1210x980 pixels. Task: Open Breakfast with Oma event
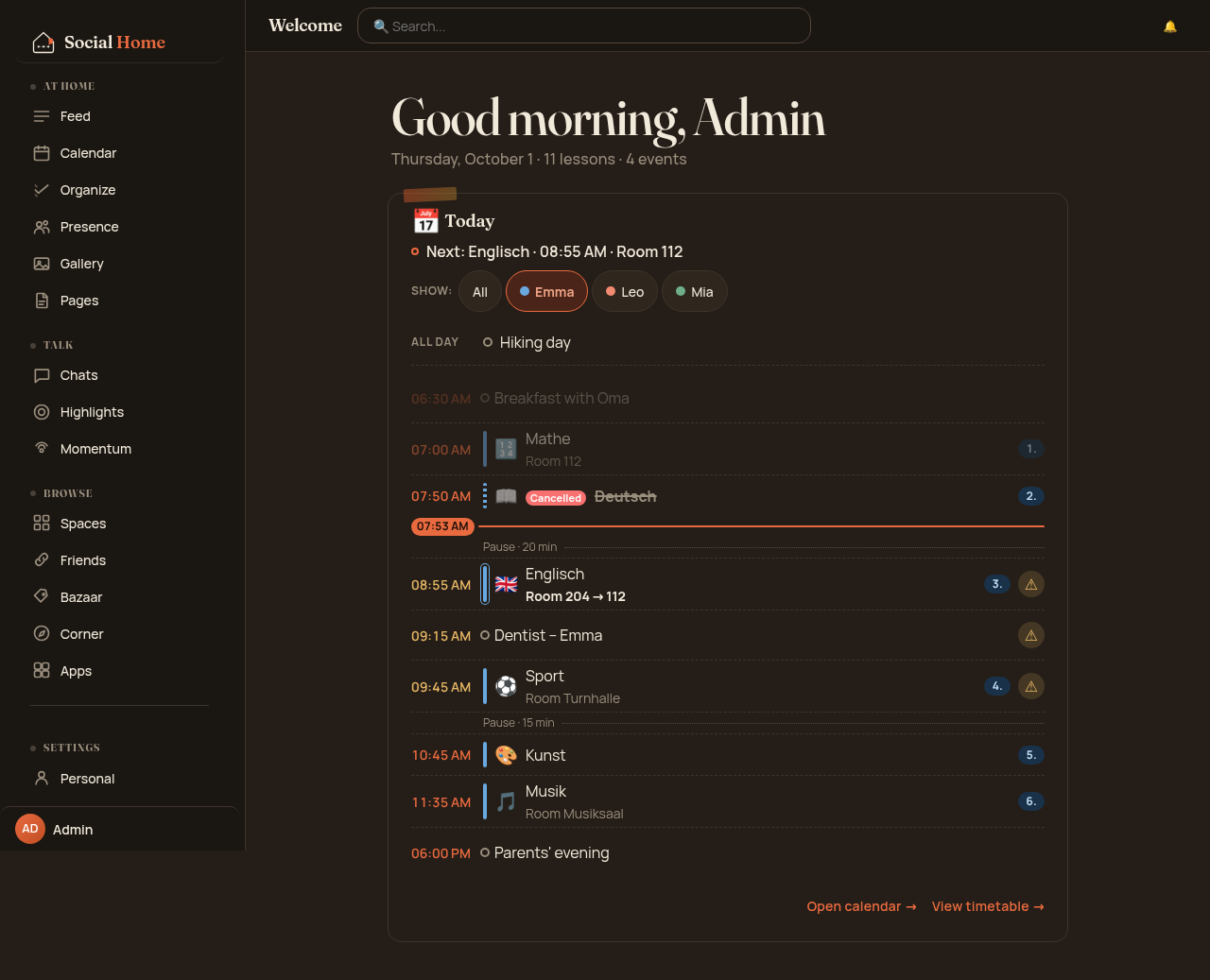tap(728, 399)
